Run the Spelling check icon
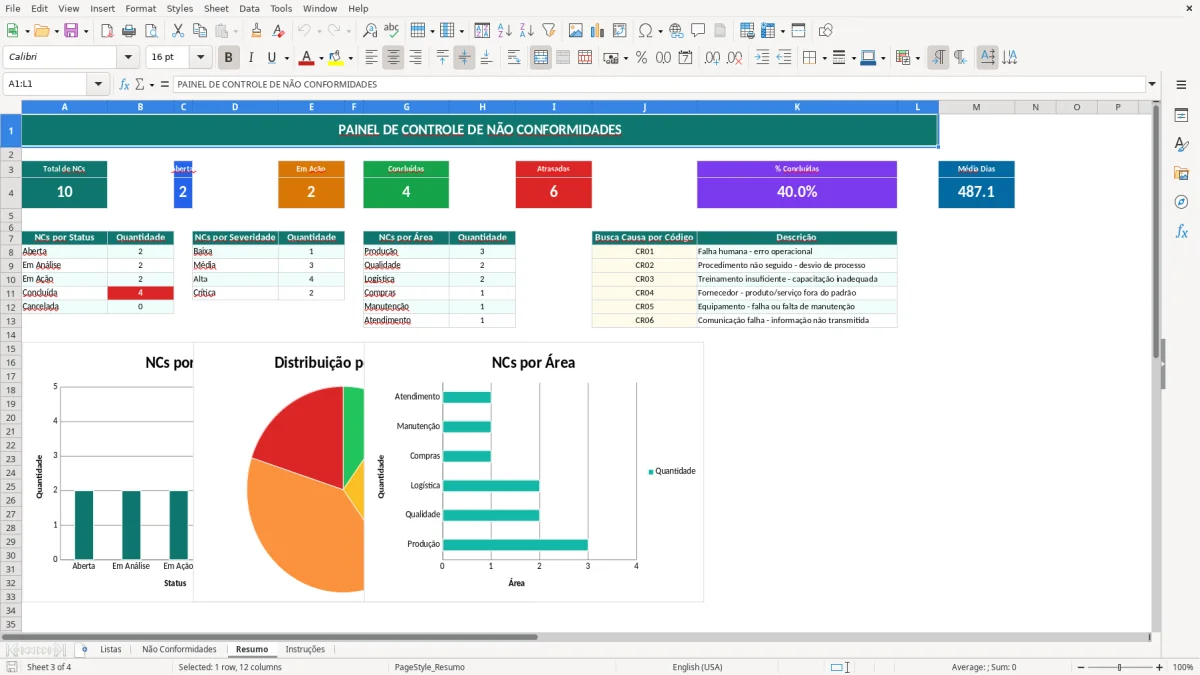Screen dimensions: 1200x675 (391, 31)
